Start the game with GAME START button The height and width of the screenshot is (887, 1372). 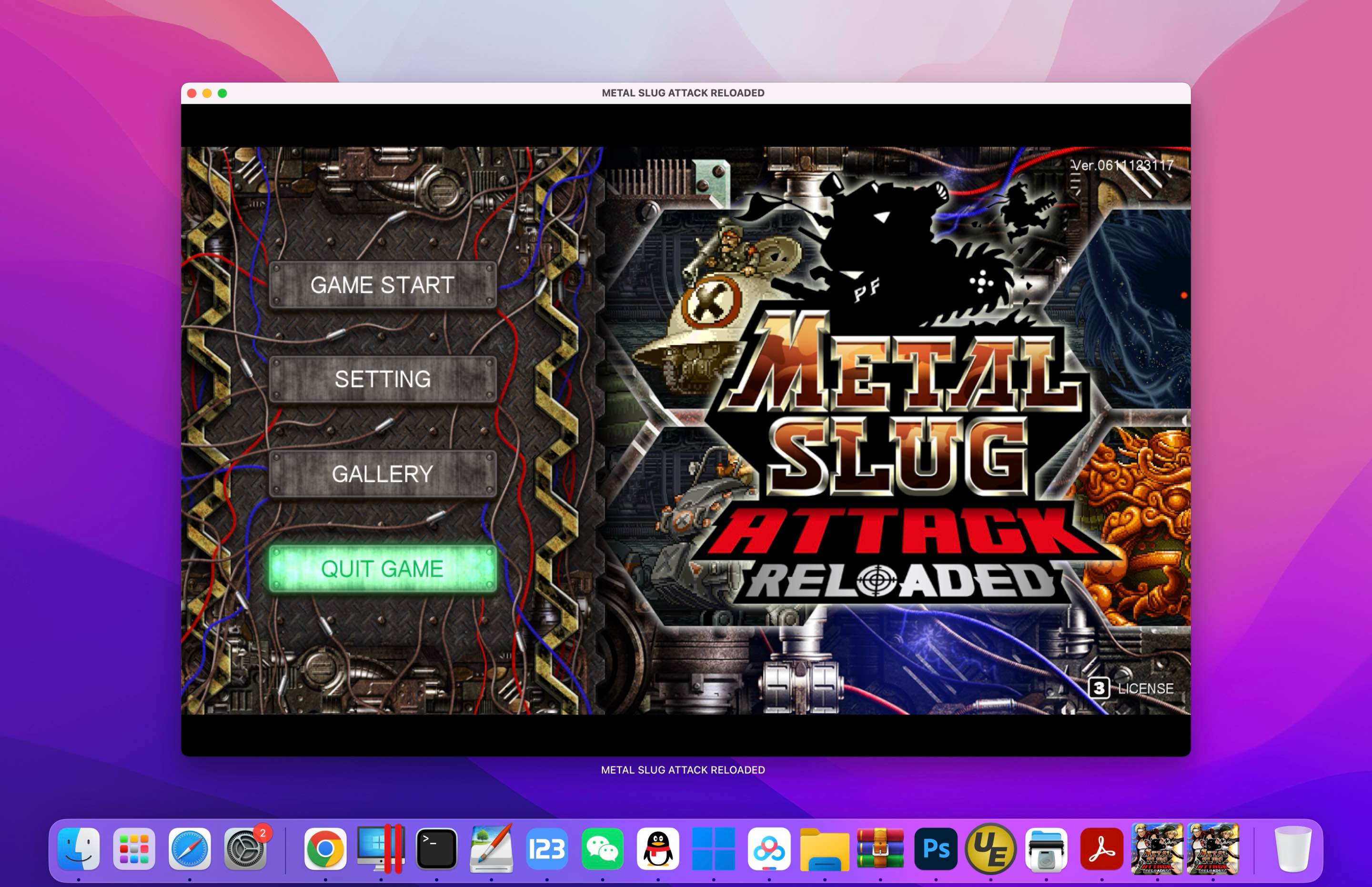pos(383,285)
